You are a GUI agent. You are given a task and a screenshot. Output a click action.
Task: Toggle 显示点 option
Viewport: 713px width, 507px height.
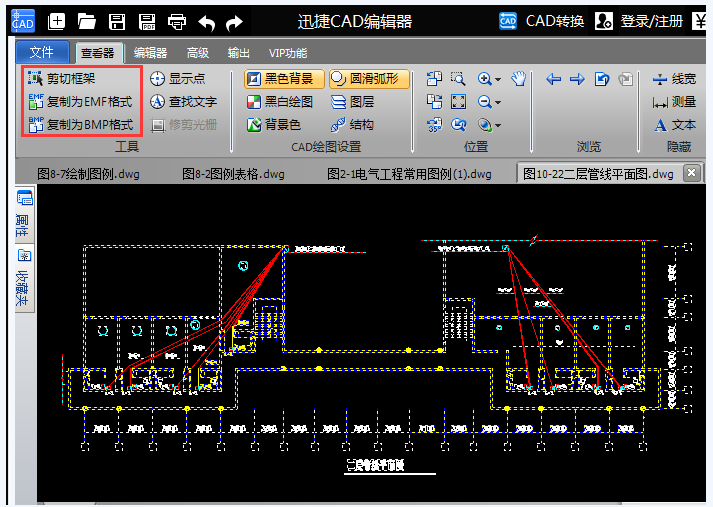click(178, 78)
